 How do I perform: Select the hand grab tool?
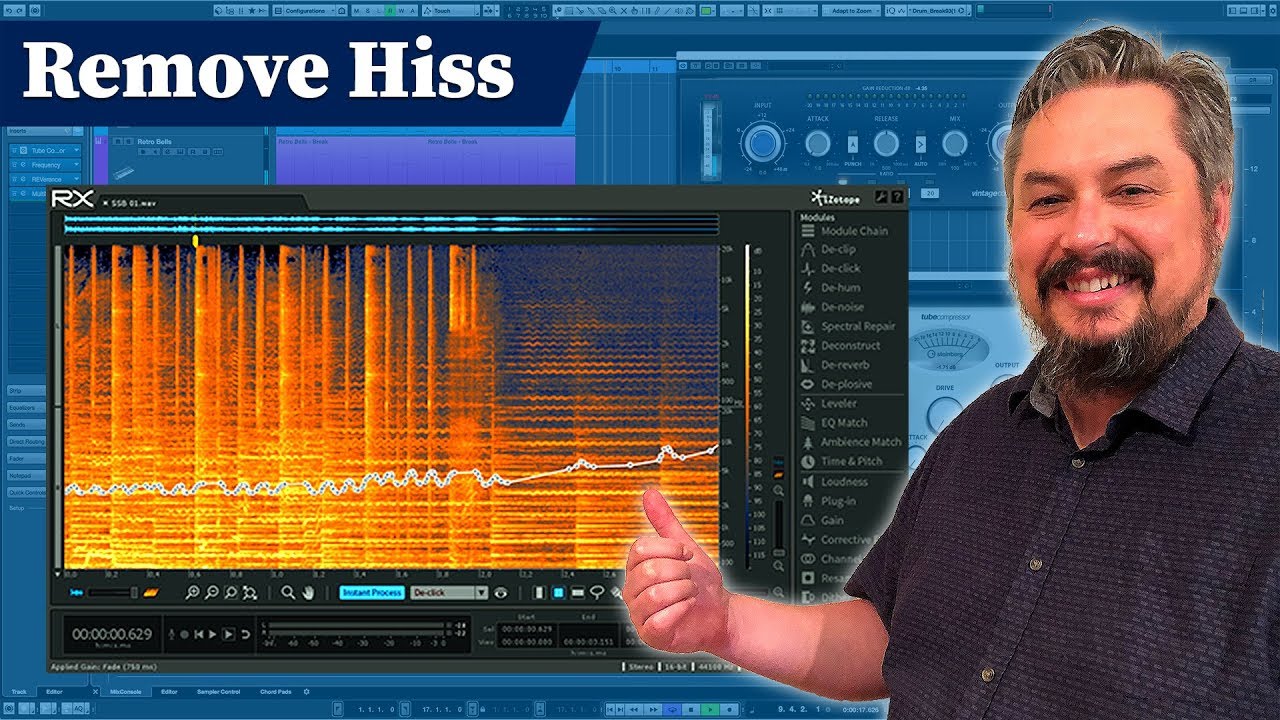309,592
